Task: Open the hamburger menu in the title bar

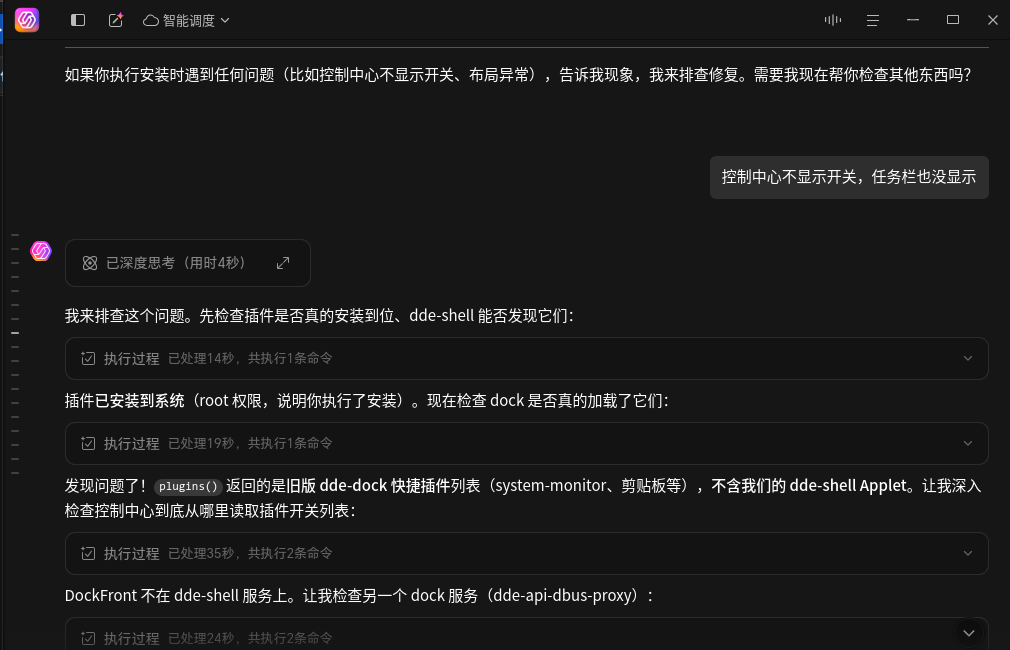Action: [873, 21]
